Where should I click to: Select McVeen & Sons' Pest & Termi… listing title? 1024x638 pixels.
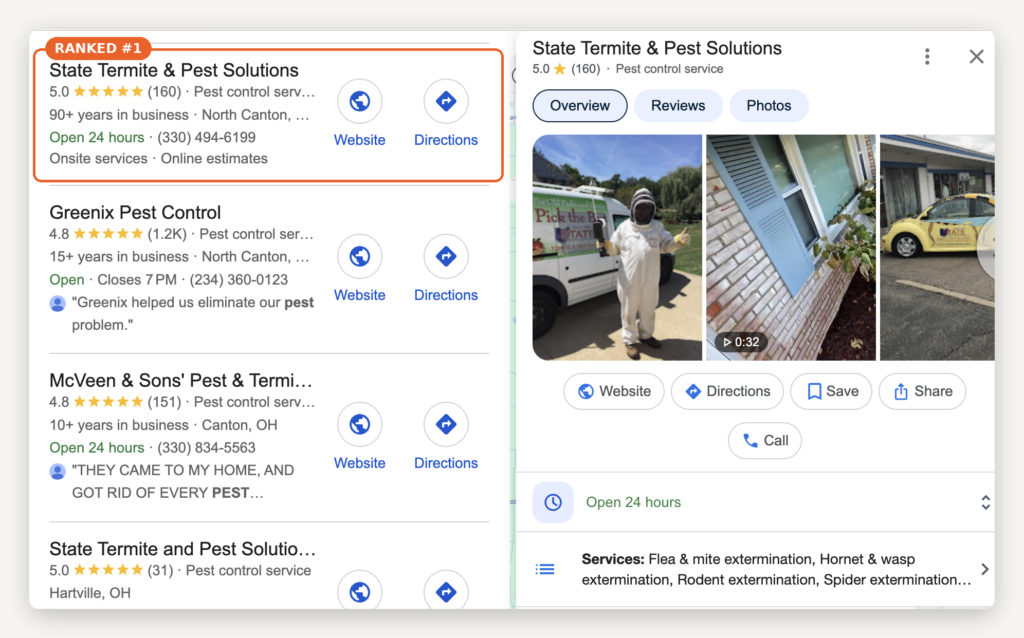[181, 380]
